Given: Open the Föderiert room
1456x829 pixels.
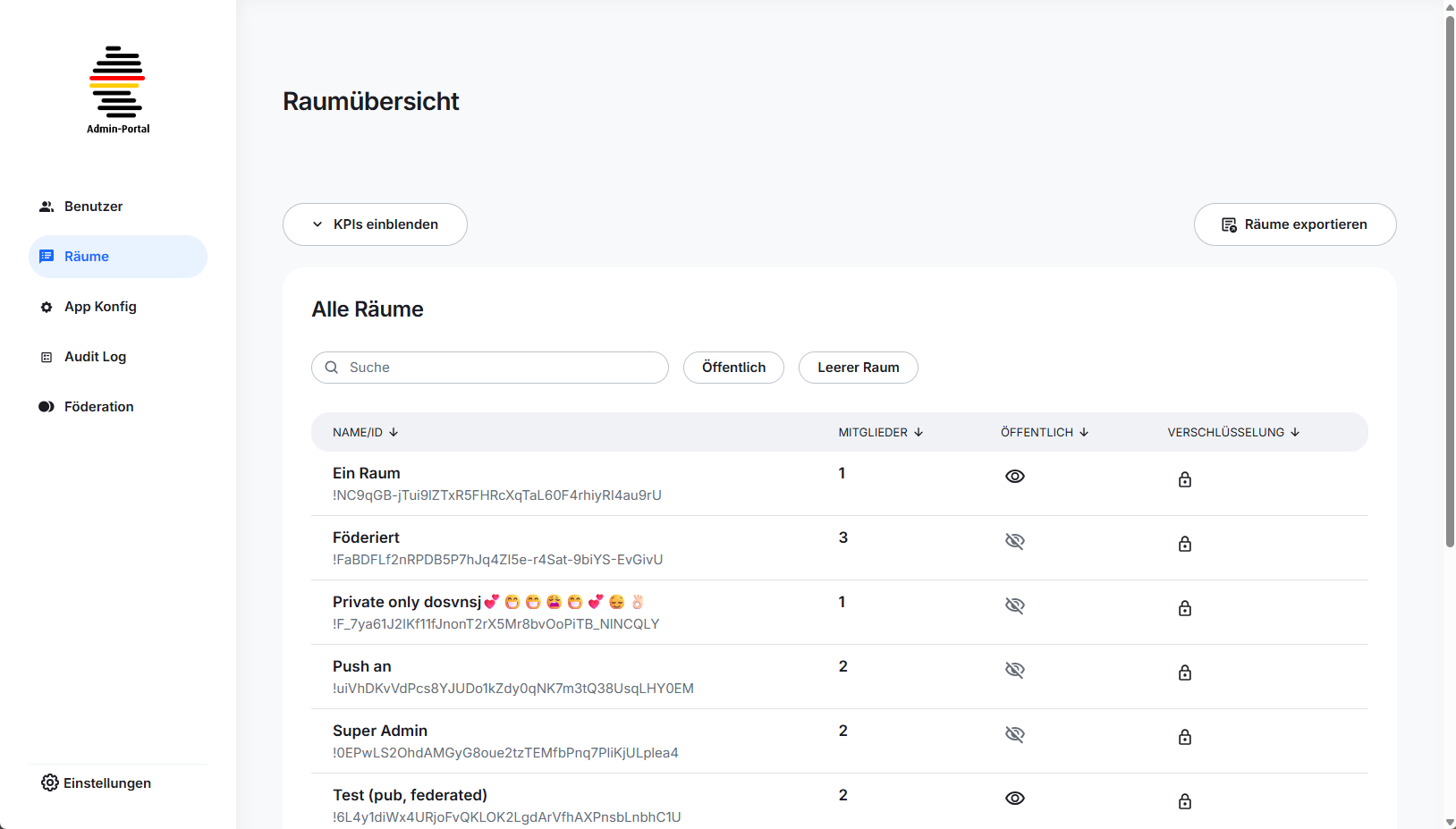Looking at the screenshot, I should [840, 548].
